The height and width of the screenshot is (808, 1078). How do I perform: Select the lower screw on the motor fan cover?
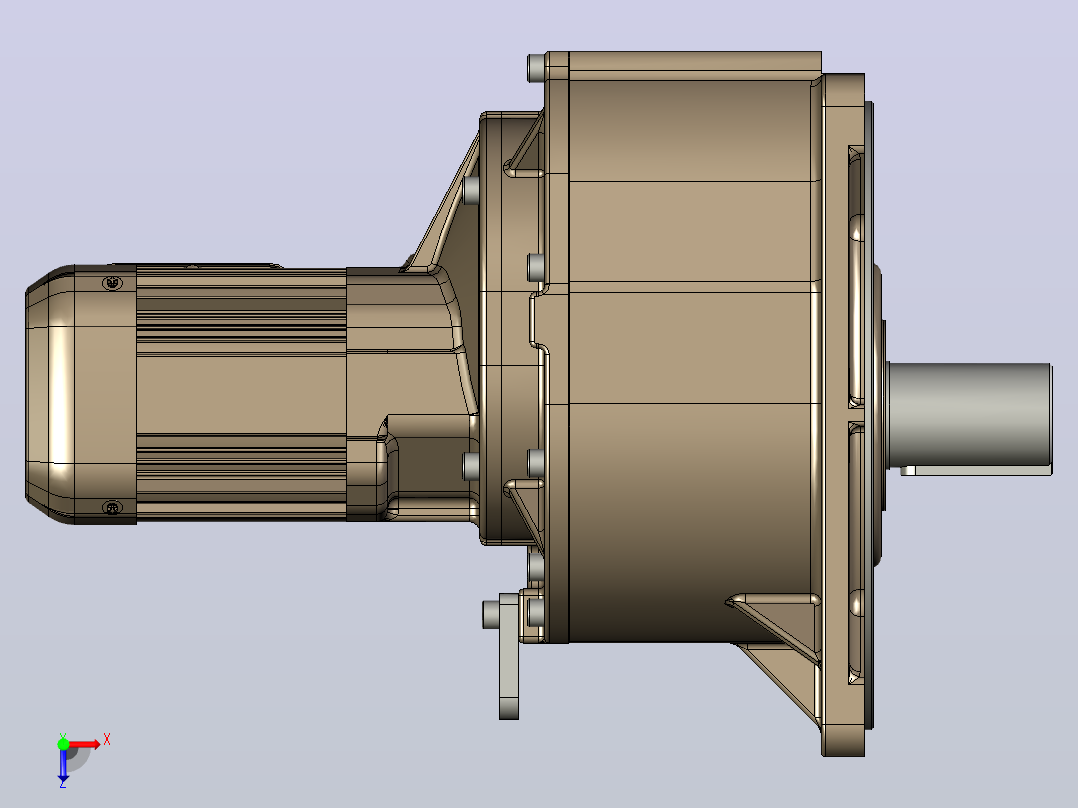click(x=112, y=507)
